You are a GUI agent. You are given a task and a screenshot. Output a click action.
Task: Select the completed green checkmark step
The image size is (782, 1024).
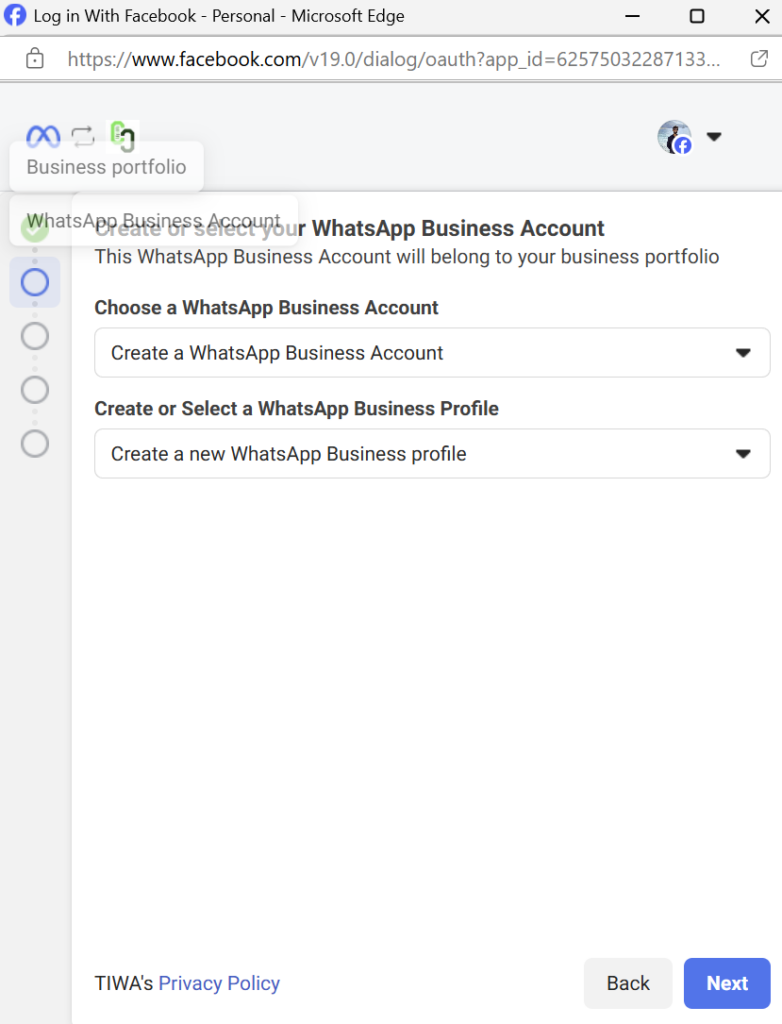(x=34, y=228)
